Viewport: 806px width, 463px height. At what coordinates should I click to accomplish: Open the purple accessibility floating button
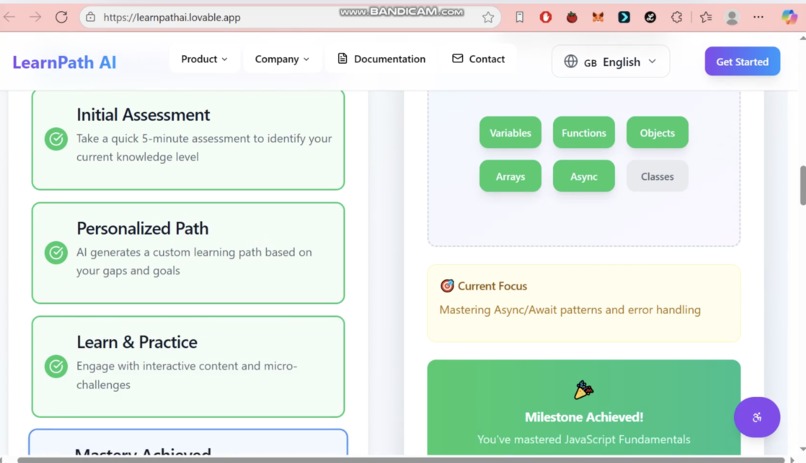coord(757,417)
